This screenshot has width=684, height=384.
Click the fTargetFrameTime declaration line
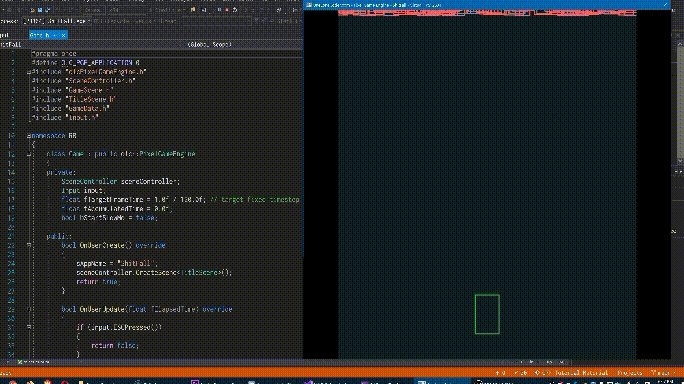click(180, 199)
